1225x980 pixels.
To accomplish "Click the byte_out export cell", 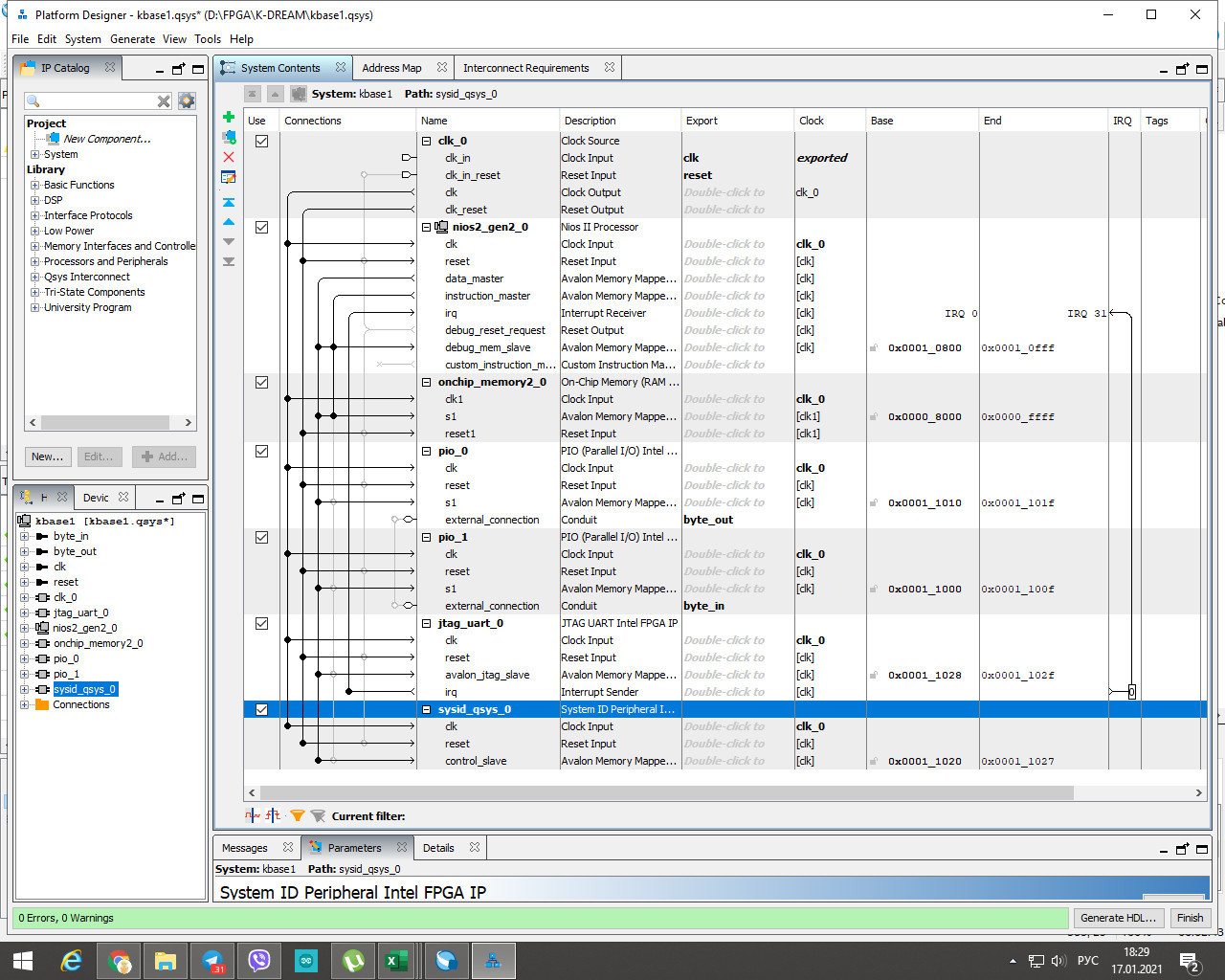I will pos(737,520).
